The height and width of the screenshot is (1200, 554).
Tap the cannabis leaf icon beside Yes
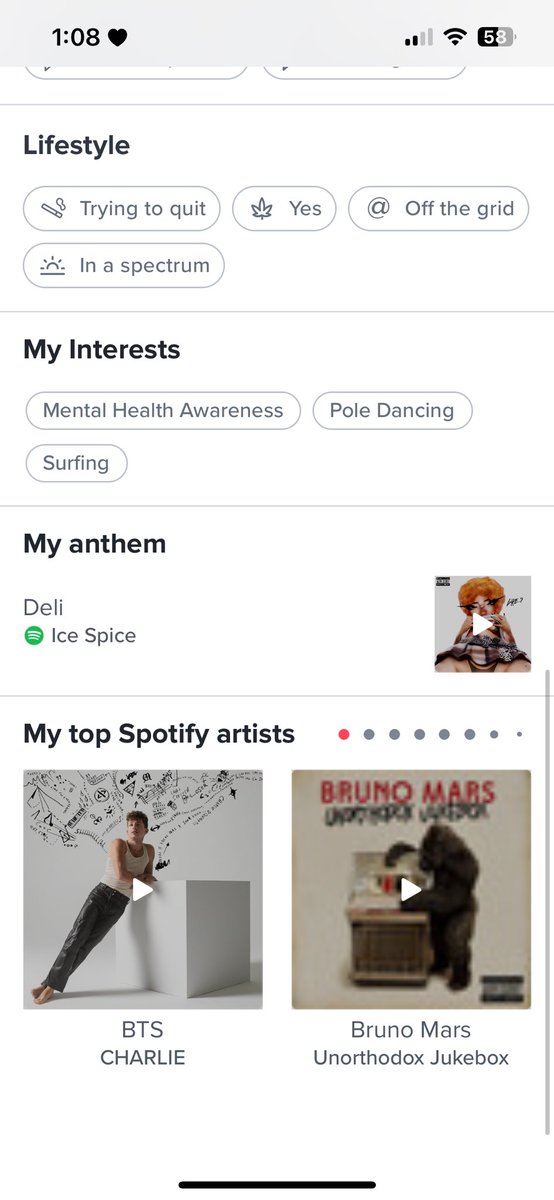point(262,209)
